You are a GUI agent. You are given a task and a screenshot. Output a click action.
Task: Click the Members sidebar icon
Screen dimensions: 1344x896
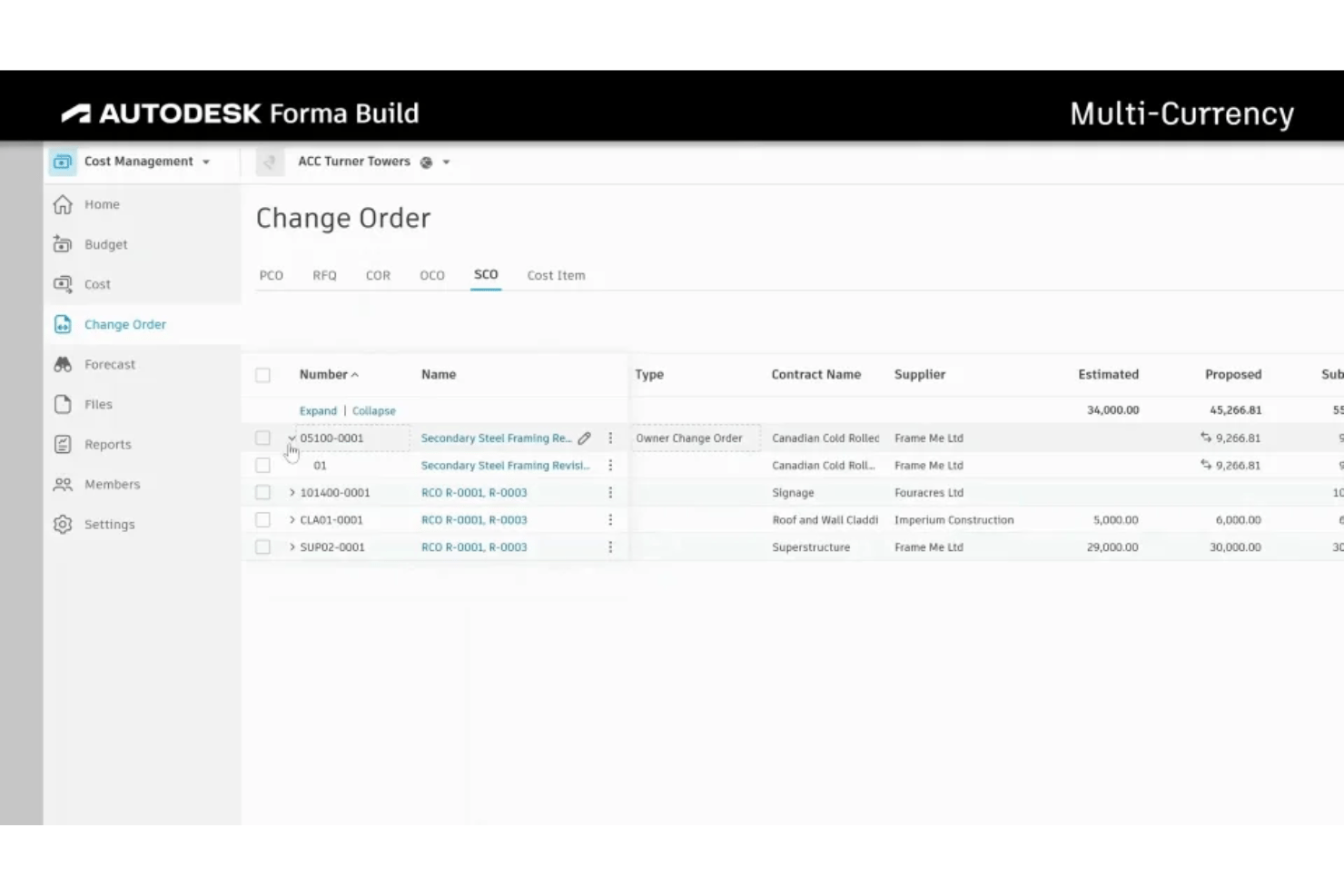(63, 484)
